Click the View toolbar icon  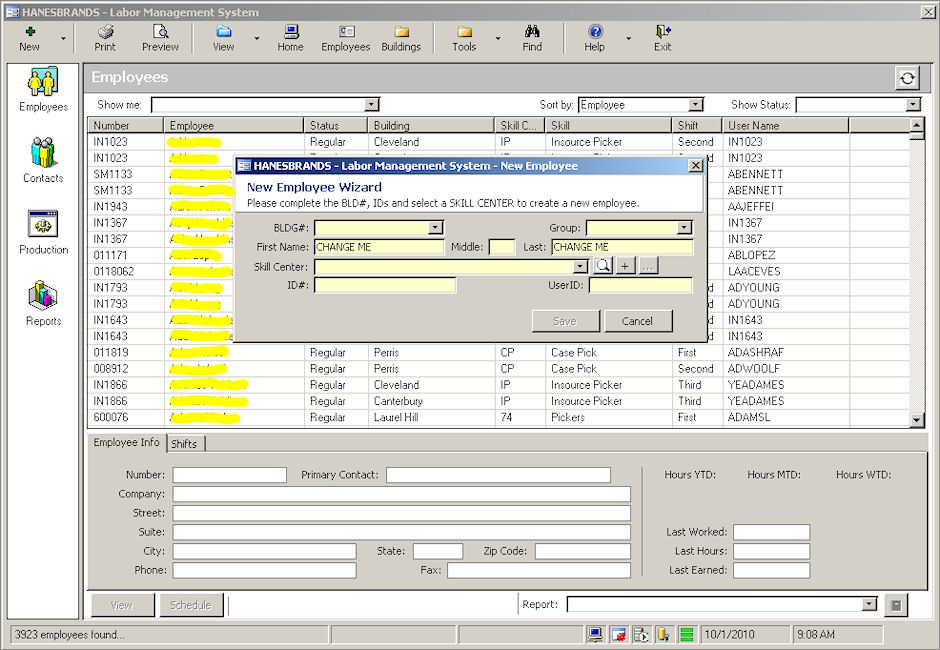click(224, 38)
